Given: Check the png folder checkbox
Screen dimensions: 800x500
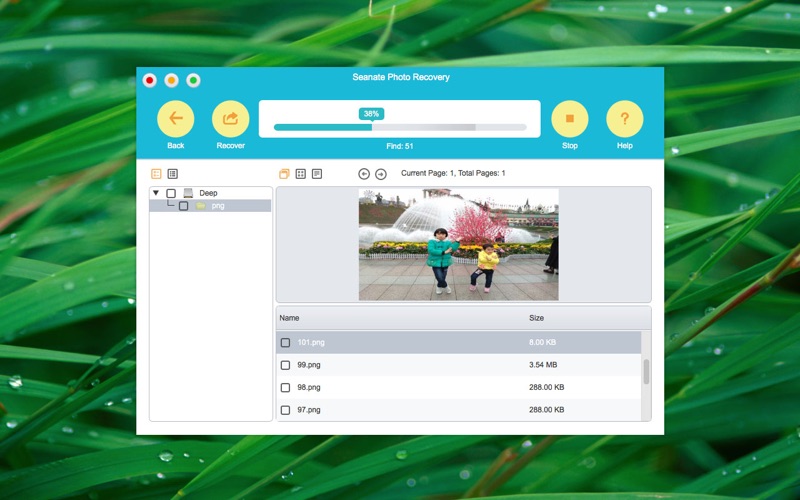Looking at the screenshot, I should pyautogui.click(x=184, y=206).
